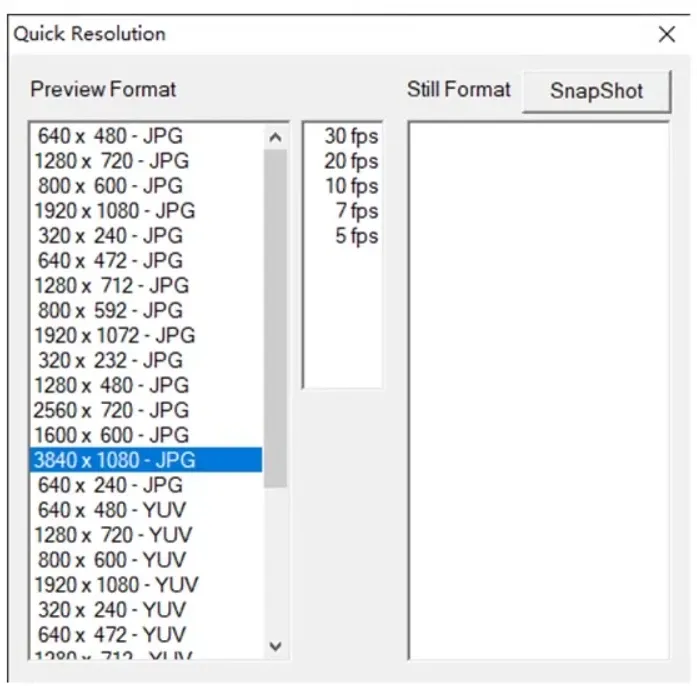Select 800 x 600 - YUV preview format
Screen dimensions: 697x686
click(146, 559)
